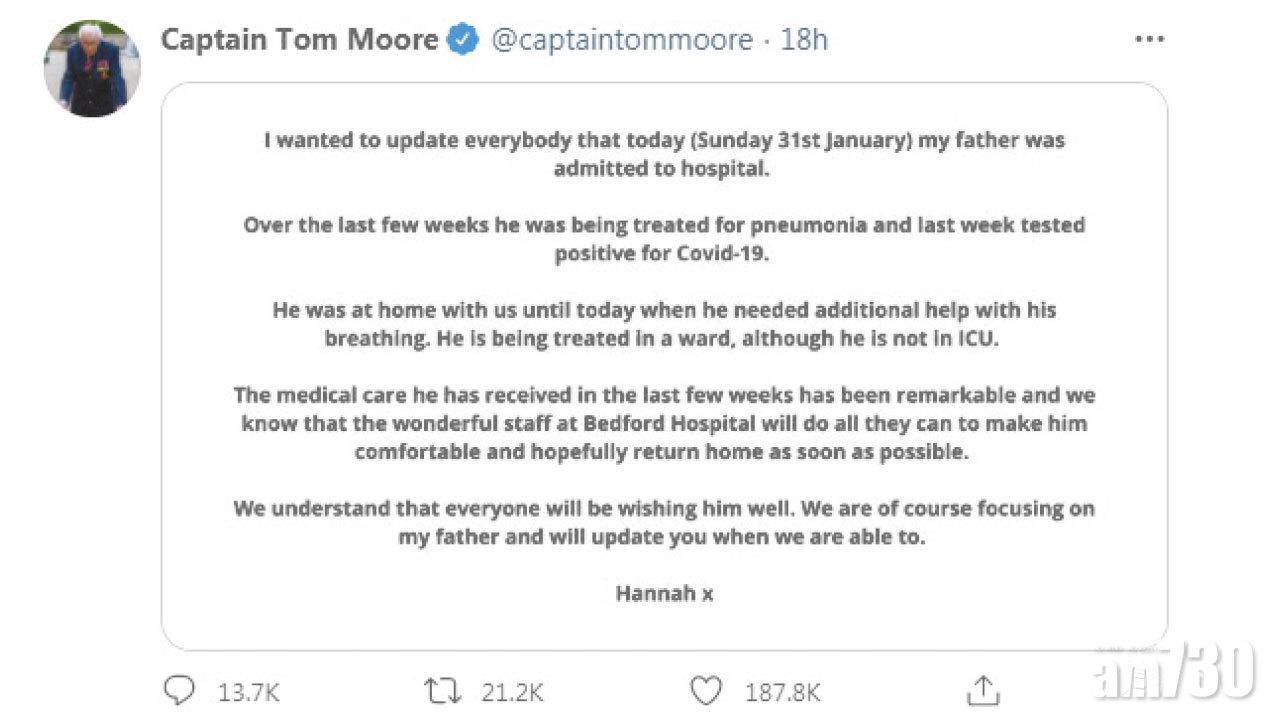Viewport: 1280px width, 720px height.
Task: Click the reply speech bubble icon
Action: point(180,690)
